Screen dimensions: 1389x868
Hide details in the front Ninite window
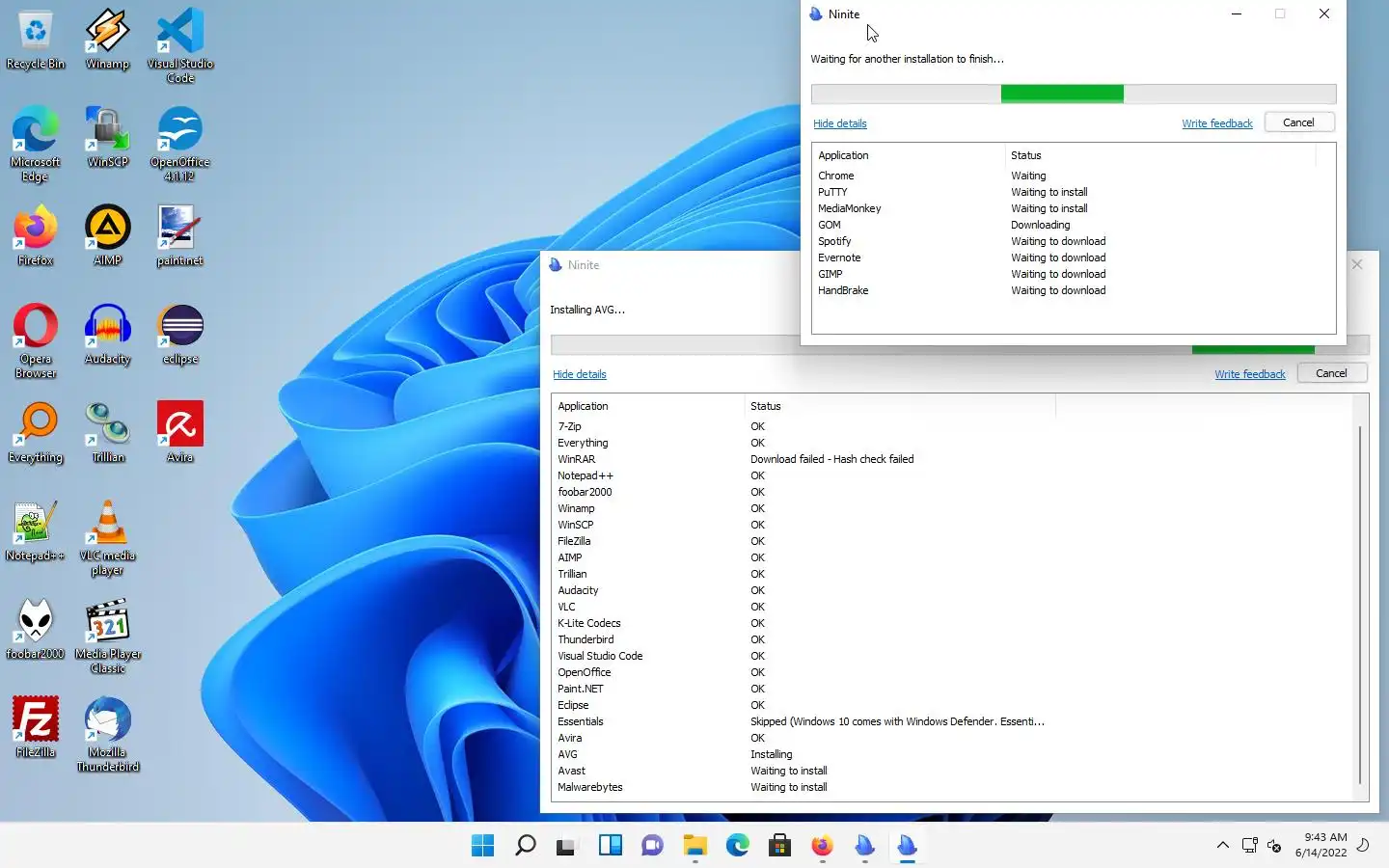(x=839, y=123)
